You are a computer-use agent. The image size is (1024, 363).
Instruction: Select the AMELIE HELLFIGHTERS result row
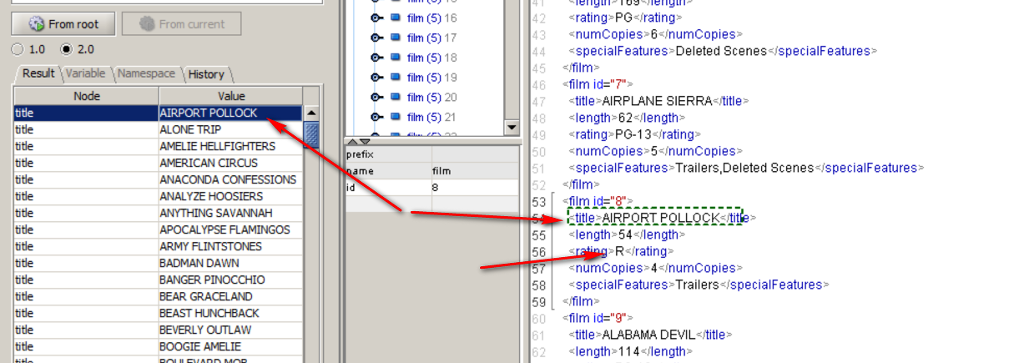159,146
